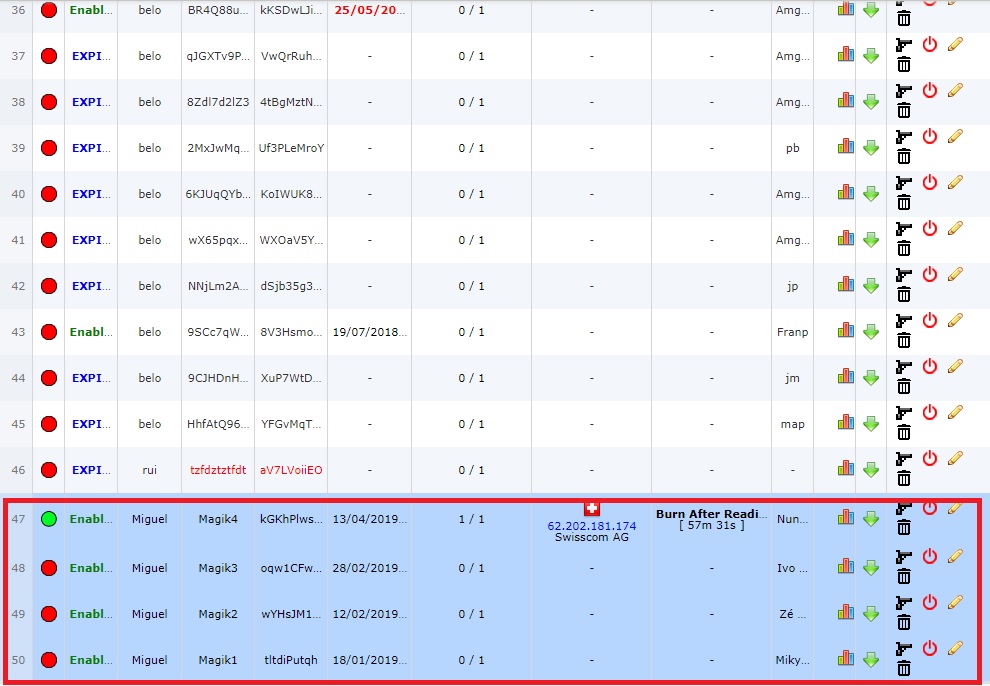This screenshot has width=990, height=686.
Task: Kill connections for Magik3 with gun icon
Action: point(904,557)
